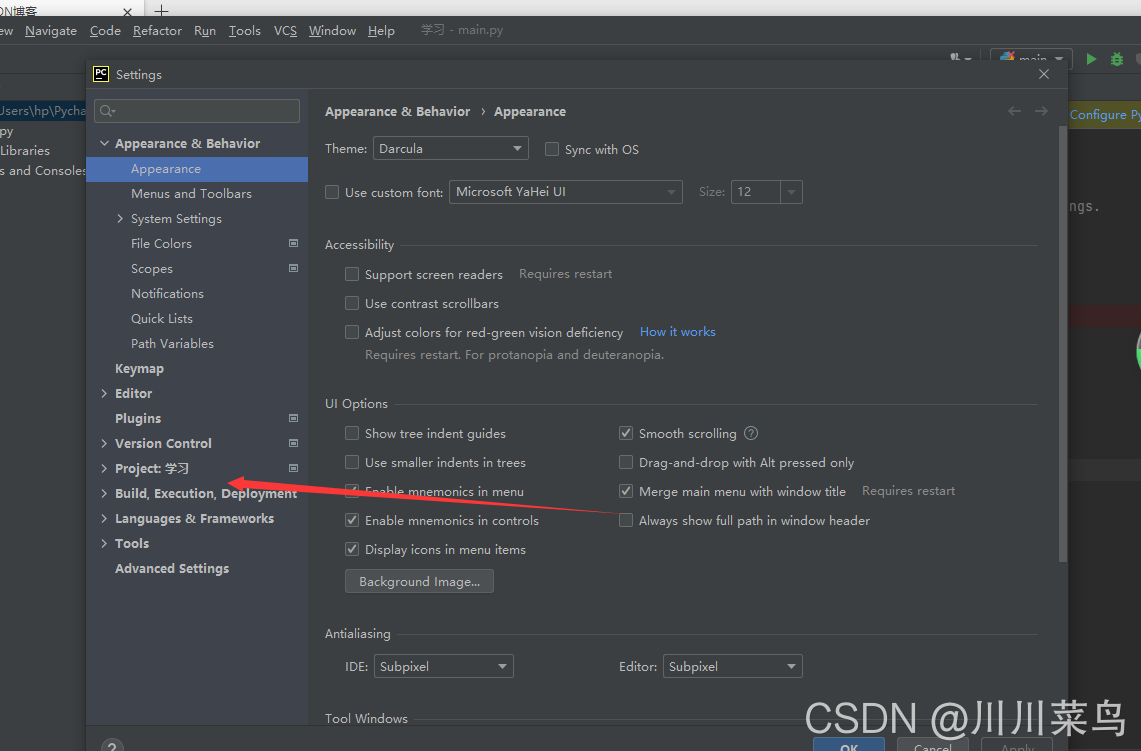Click the Background Image... button
This screenshot has width=1141, height=751.
[x=419, y=581]
